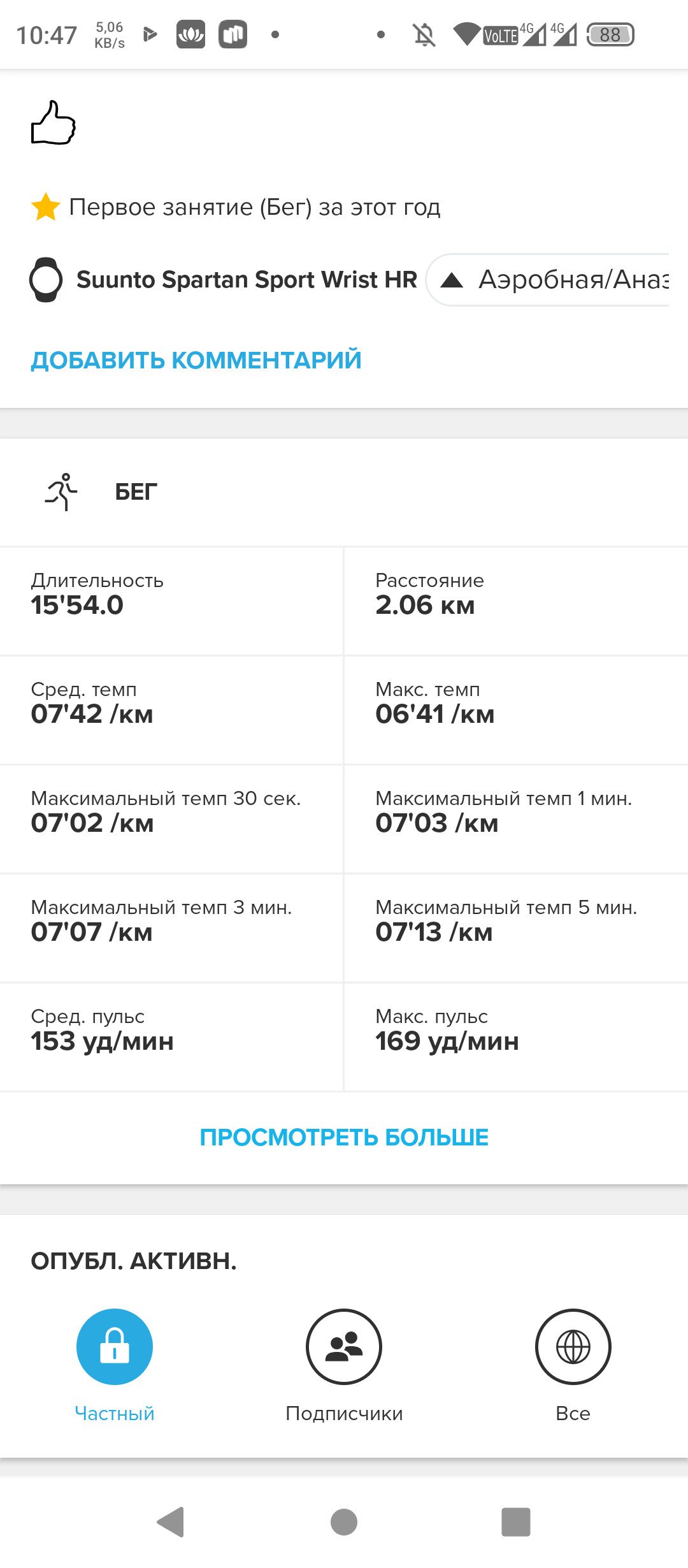Tap the lotus app notification icon

coord(190,34)
